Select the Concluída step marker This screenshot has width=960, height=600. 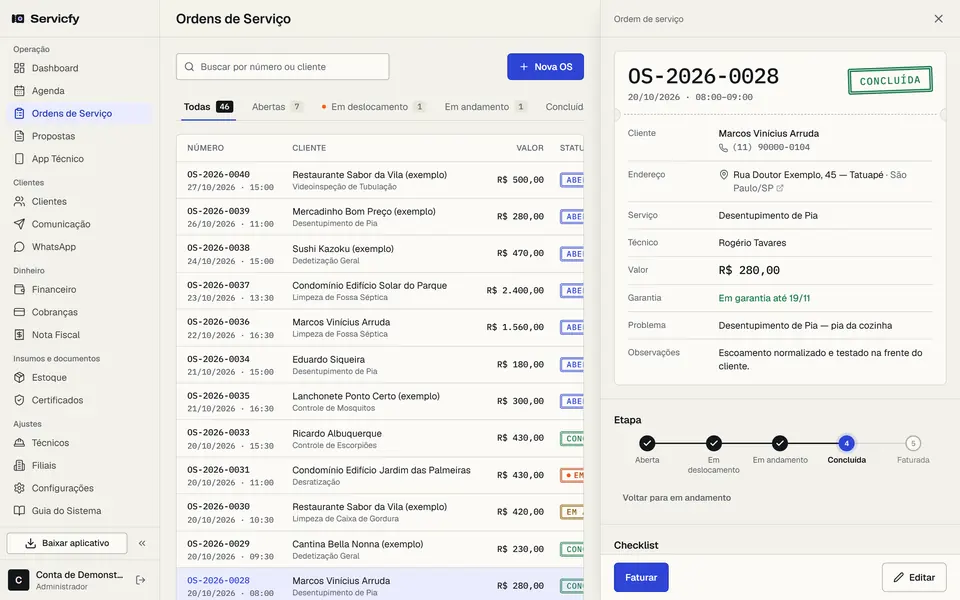pos(847,443)
